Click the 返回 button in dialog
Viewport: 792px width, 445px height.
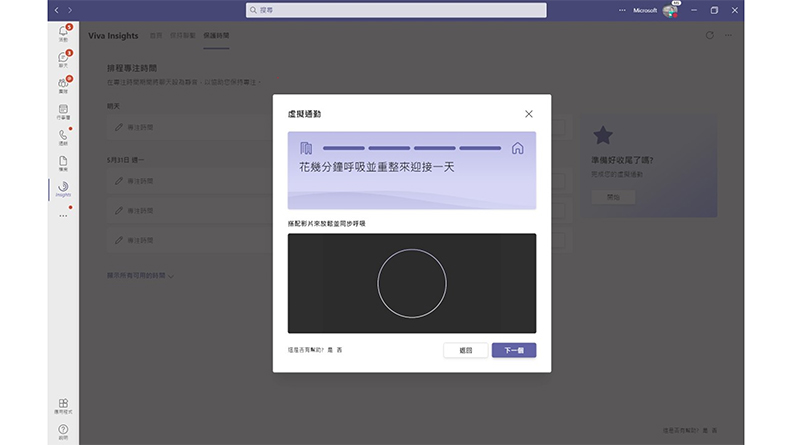(466, 350)
